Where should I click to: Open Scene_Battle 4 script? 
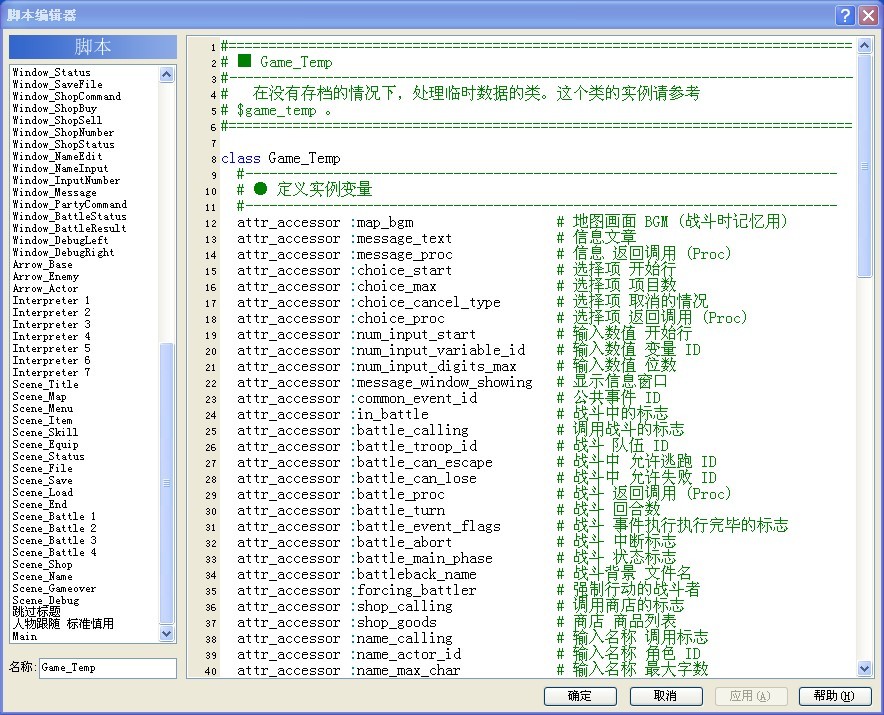54,553
